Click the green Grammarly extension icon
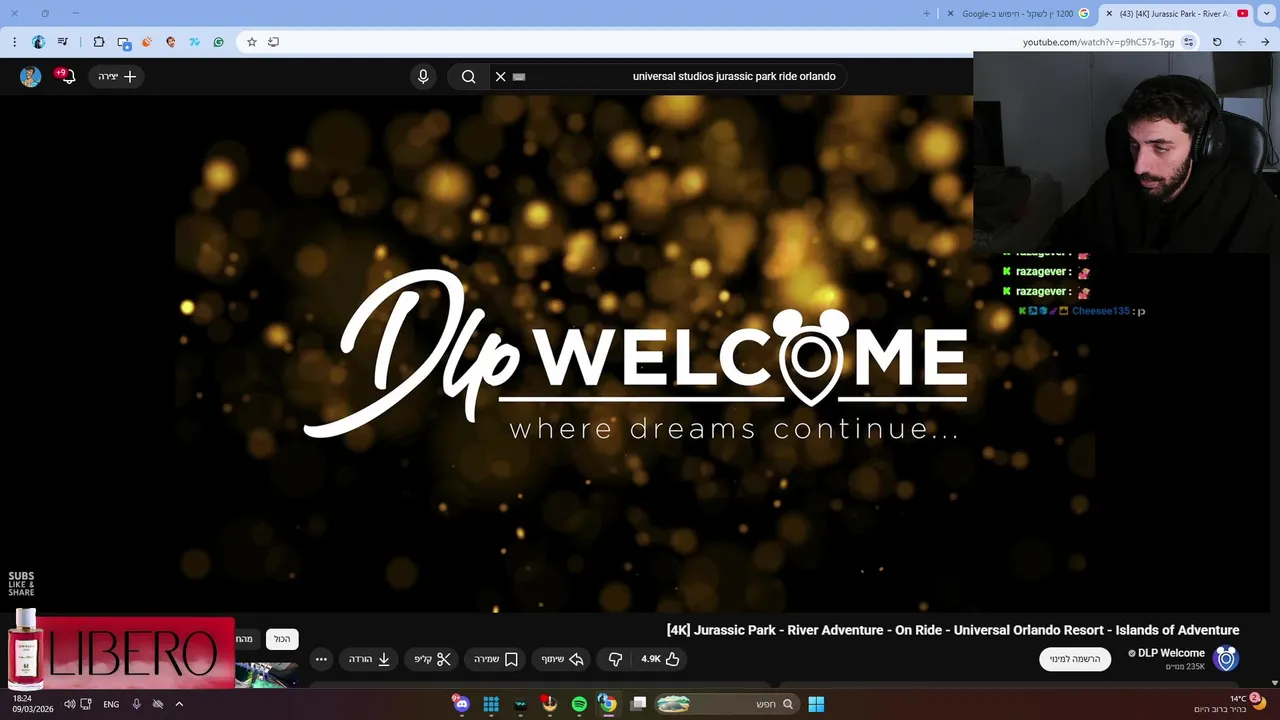Screen dimensions: 1280x720 point(219,42)
